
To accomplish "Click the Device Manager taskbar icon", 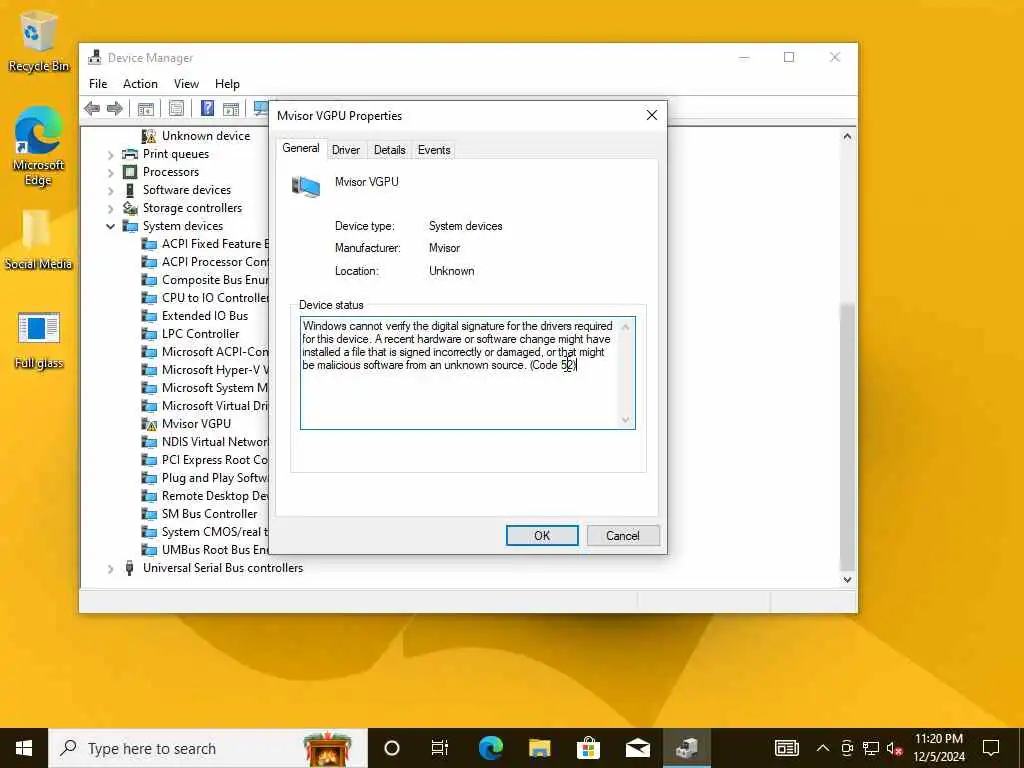I will tap(687, 748).
